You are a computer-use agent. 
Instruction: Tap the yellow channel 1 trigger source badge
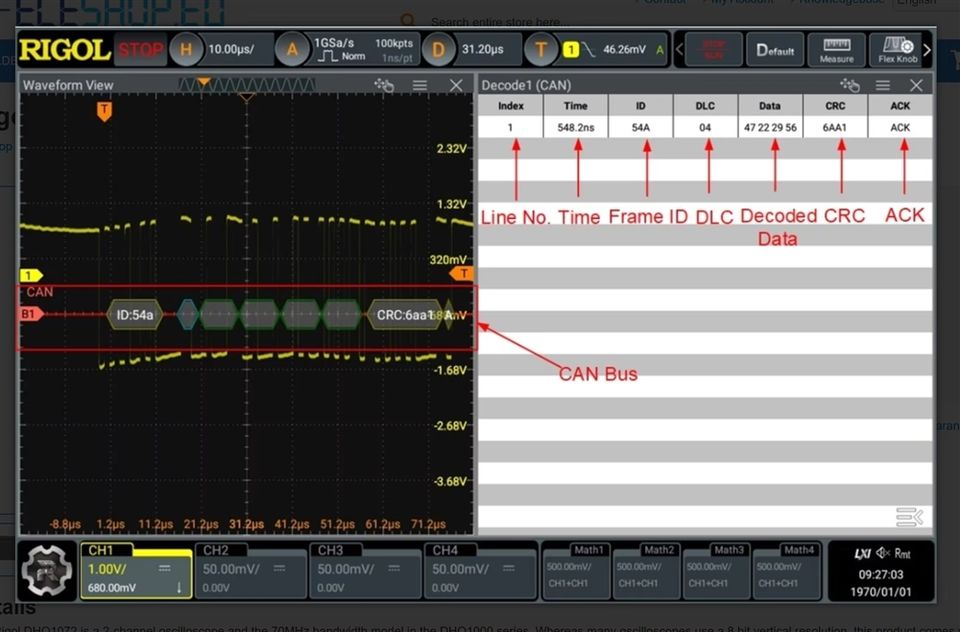click(571, 50)
